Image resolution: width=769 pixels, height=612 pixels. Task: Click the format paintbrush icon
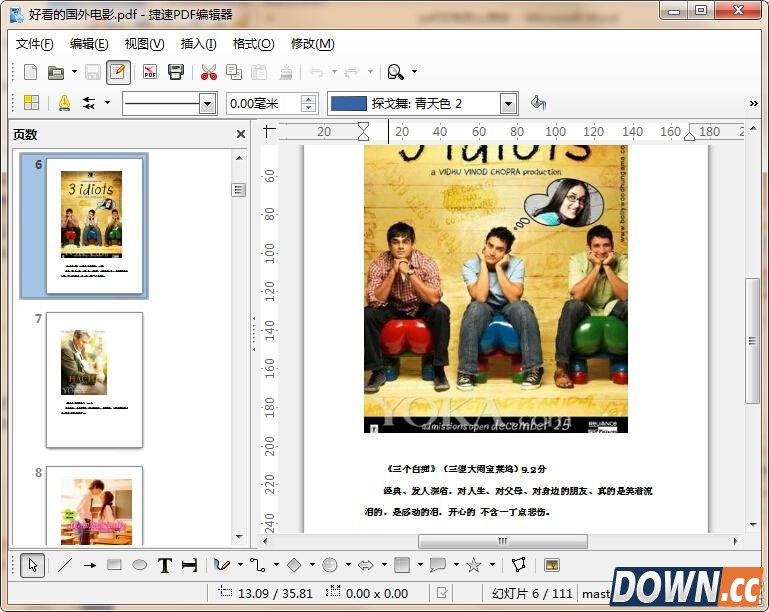coord(286,73)
